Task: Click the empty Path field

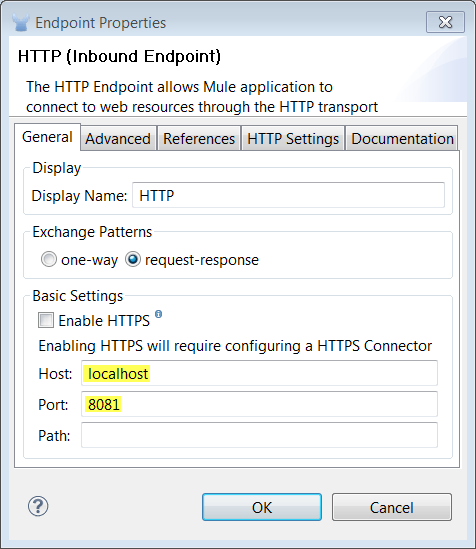Action: point(259,435)
